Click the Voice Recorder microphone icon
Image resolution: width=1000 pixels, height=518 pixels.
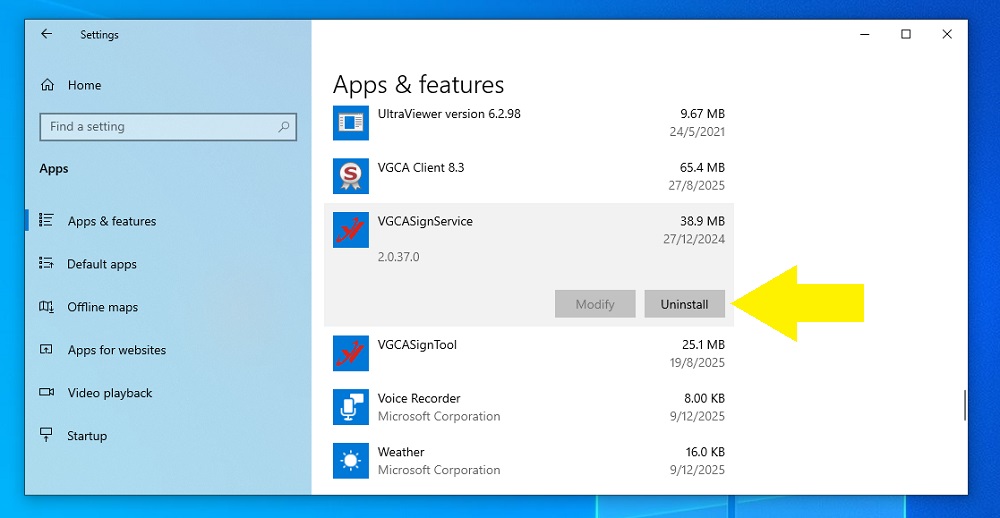click(350, 407)
